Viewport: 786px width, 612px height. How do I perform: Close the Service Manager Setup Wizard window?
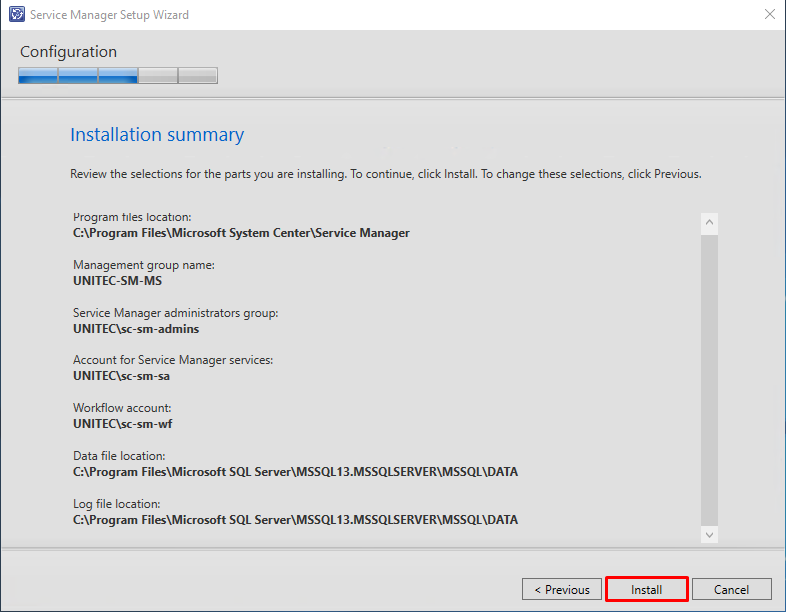tap(769, 14)
